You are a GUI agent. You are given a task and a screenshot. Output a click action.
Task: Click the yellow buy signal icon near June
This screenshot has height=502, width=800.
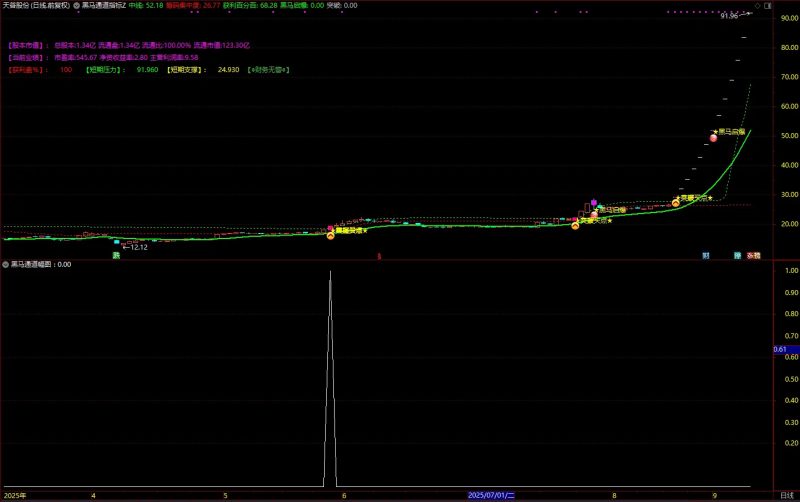coord(331,234)
